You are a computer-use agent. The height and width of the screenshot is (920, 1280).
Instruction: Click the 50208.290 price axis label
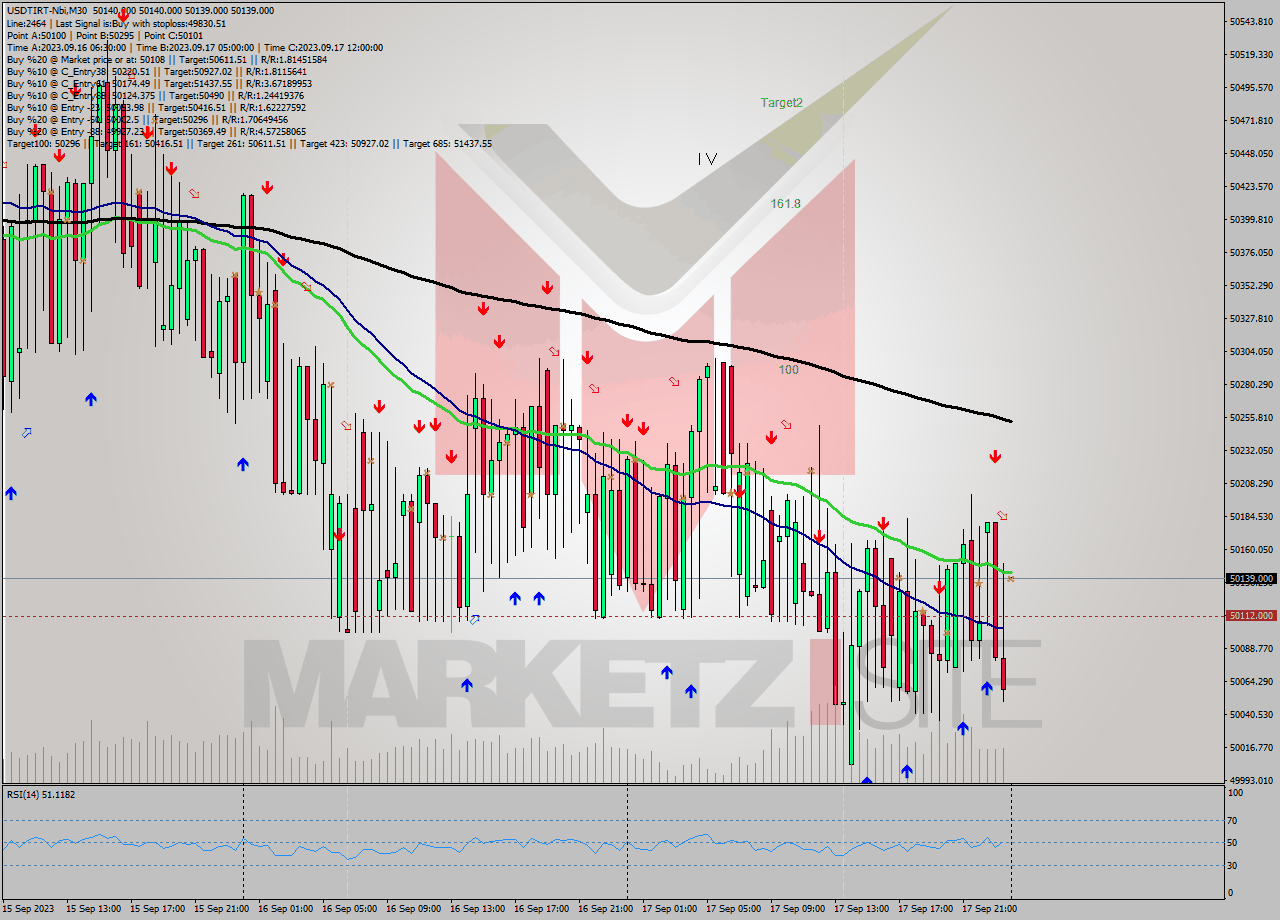click(x=1251, y=483)
